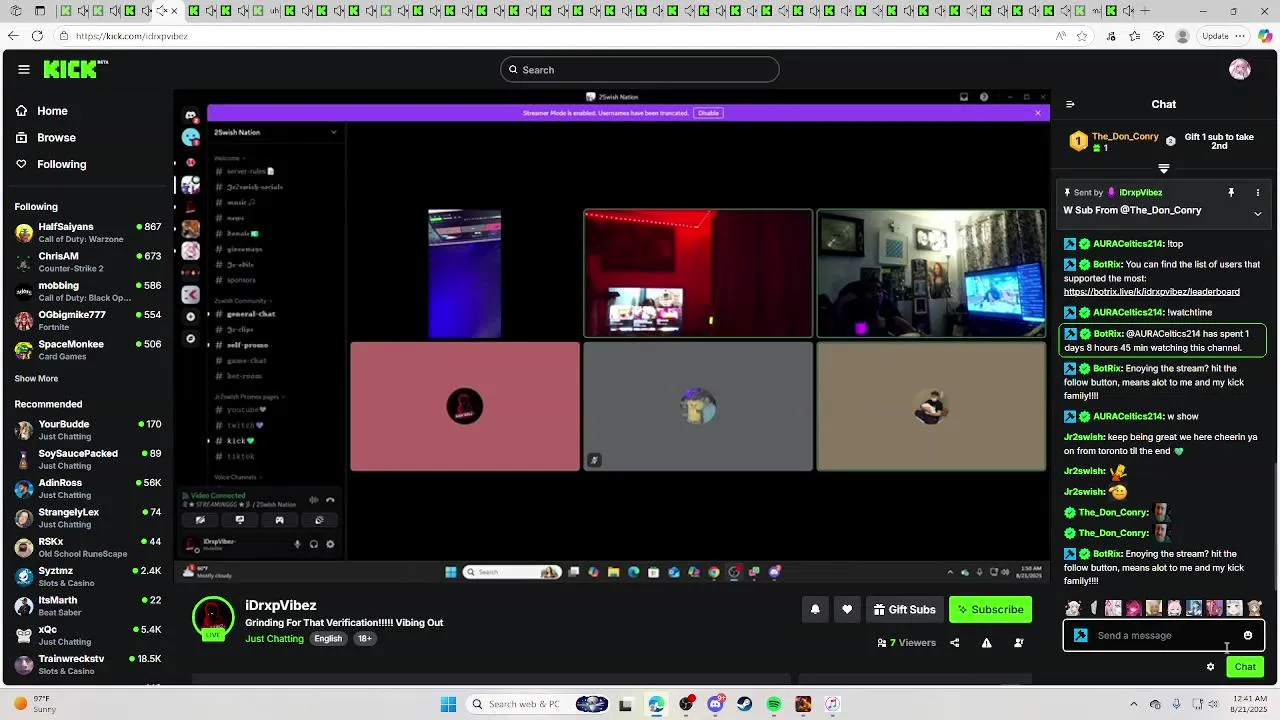Image resolution: width=1280 pixels, height=720 pixels.
Task: Expand 2Swish Nation server dropdown
Action: (333, 132)
